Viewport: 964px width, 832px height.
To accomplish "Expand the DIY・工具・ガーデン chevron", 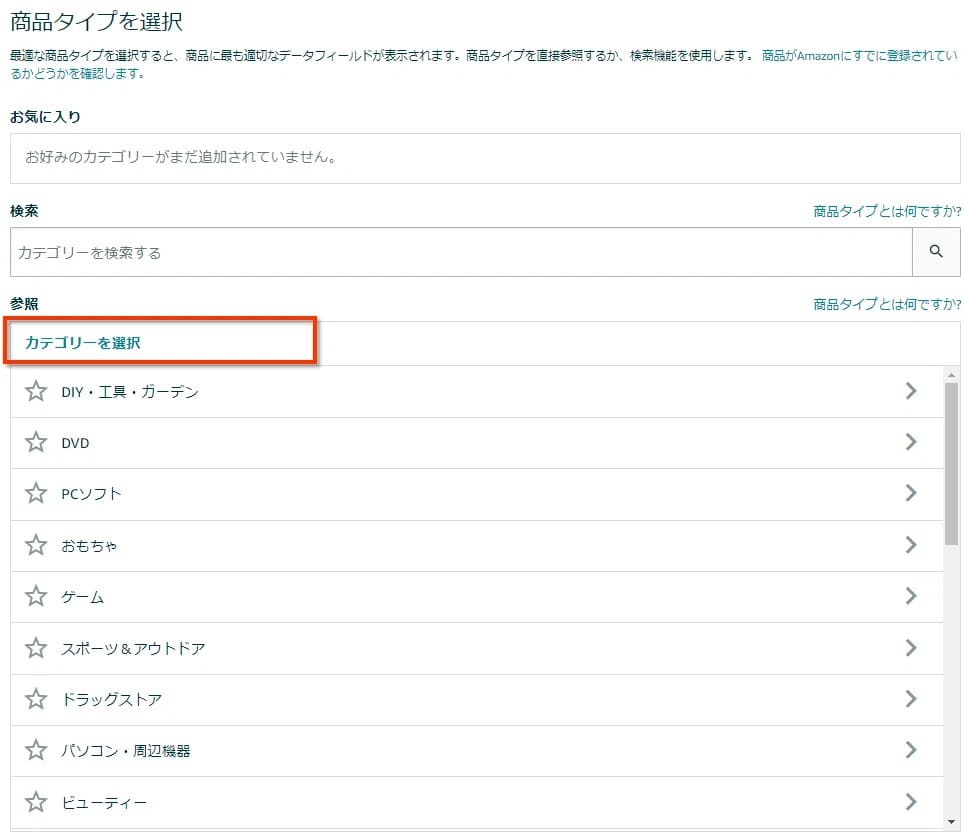I will coord(911,391).
